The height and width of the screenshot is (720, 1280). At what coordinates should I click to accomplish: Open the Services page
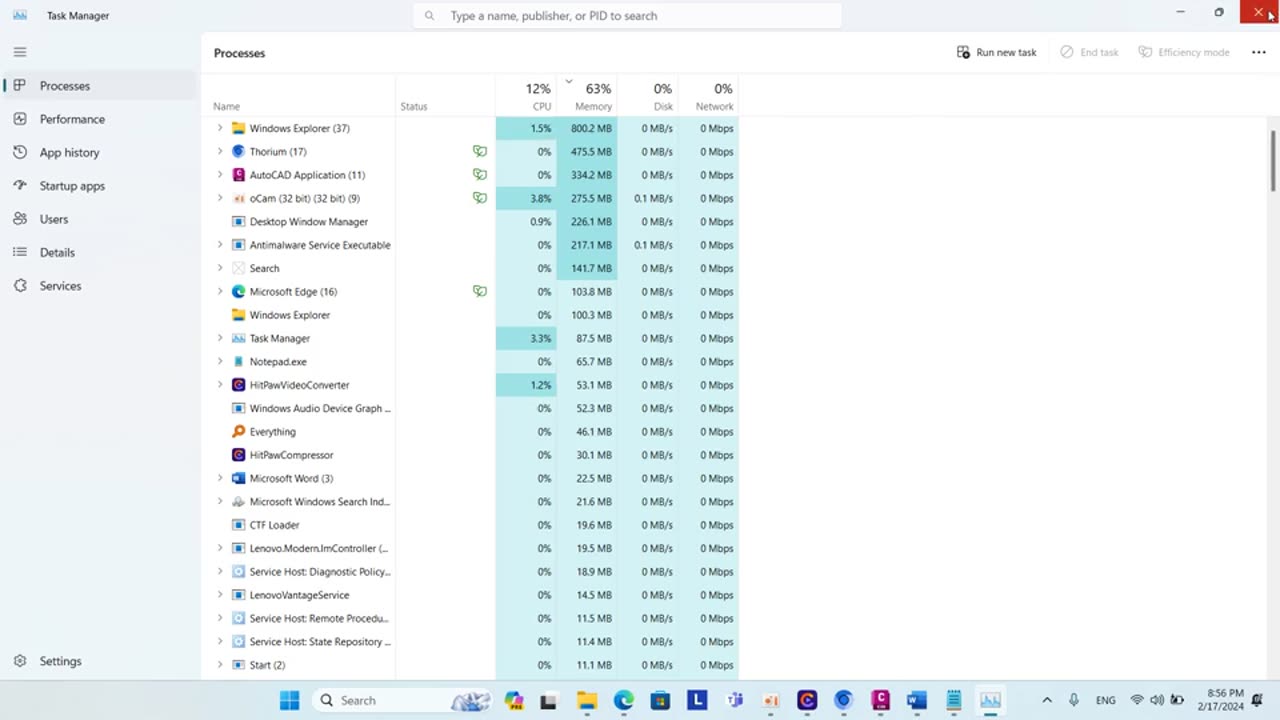(100, 286)
